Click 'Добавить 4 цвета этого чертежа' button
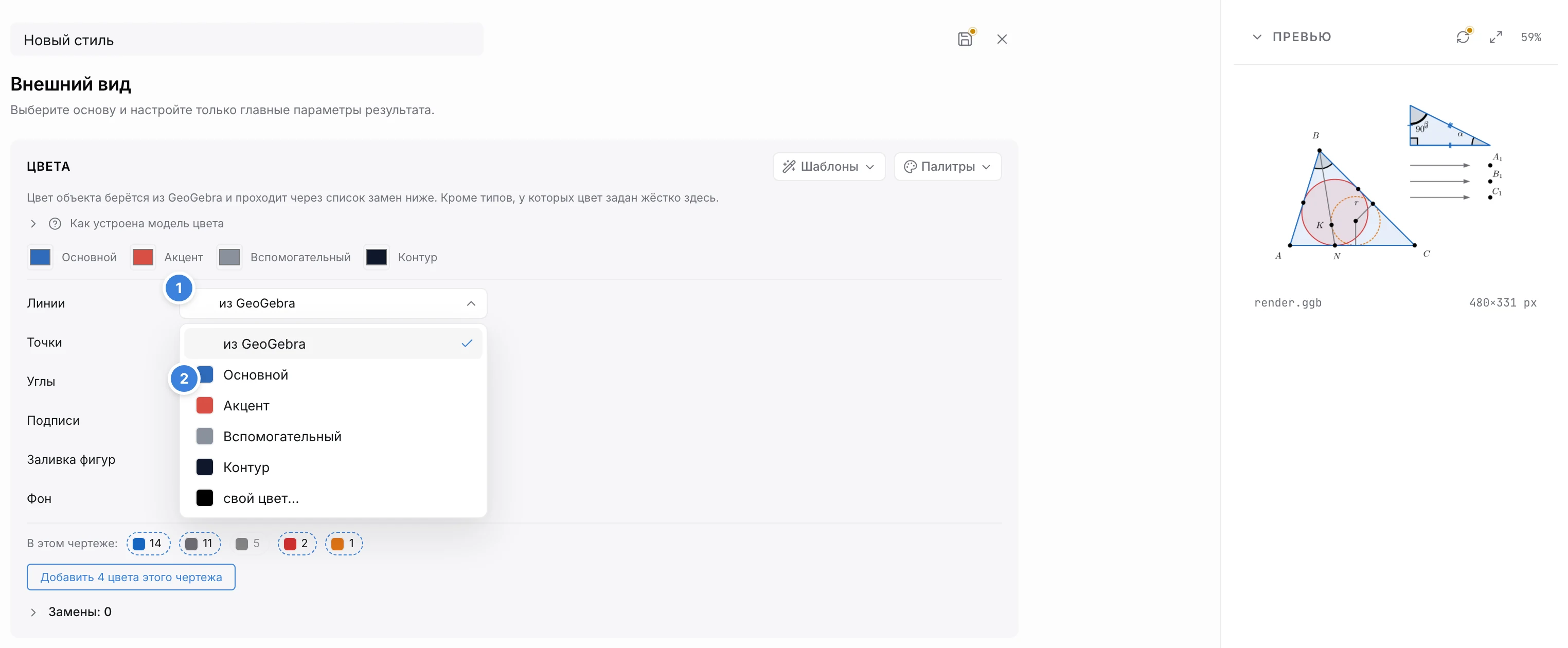Viewport: 1568px width, 648px height. 131,577
